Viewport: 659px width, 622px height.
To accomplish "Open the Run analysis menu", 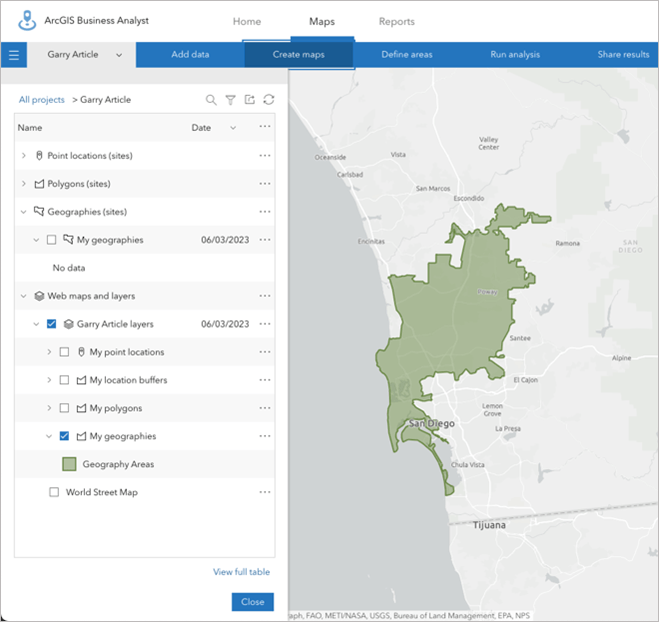I will [x=515, y=55].
